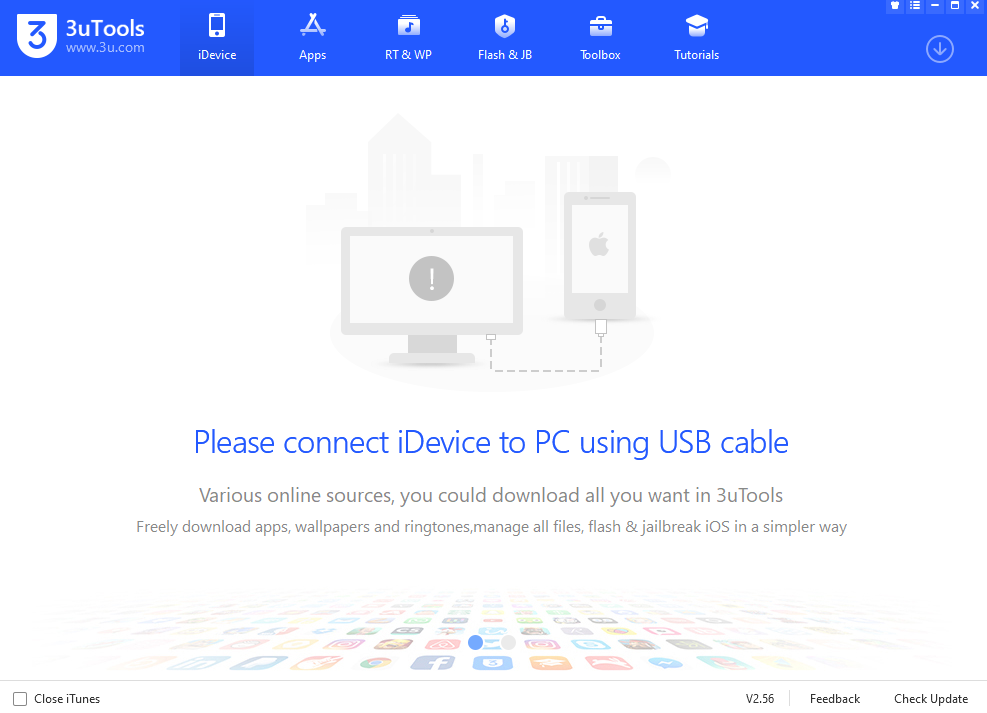
Task: Click the V2.56 version label
Action: (760, 699)
